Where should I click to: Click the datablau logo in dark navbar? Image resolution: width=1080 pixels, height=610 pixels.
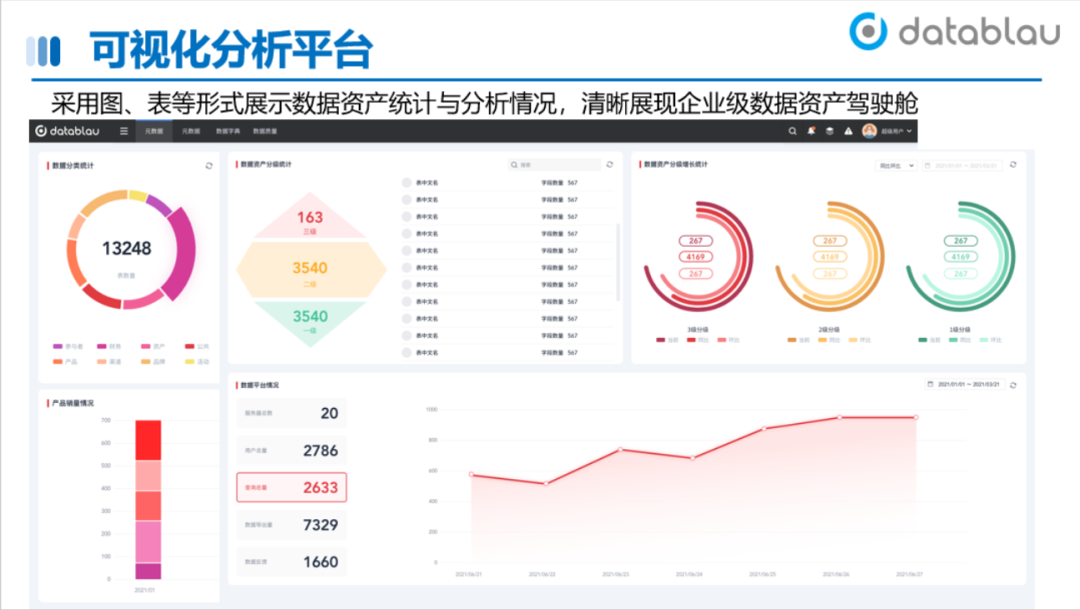tap(68, 131)
